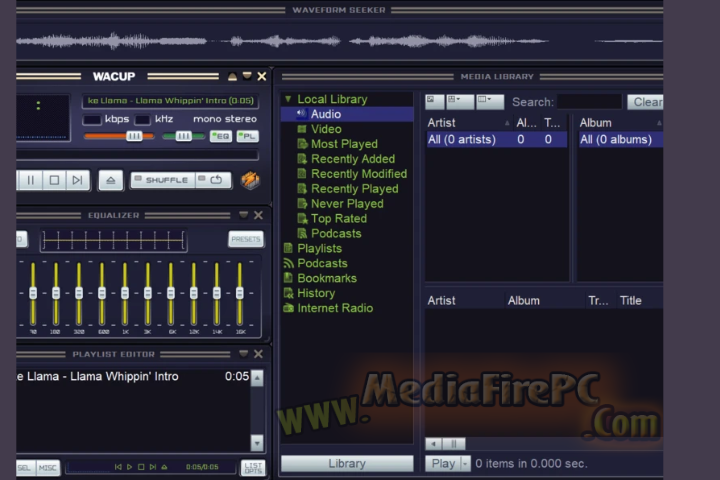720x480 pixels.
Task: Click the 16K equalizer band slider
Action: (x=240, y=294)
